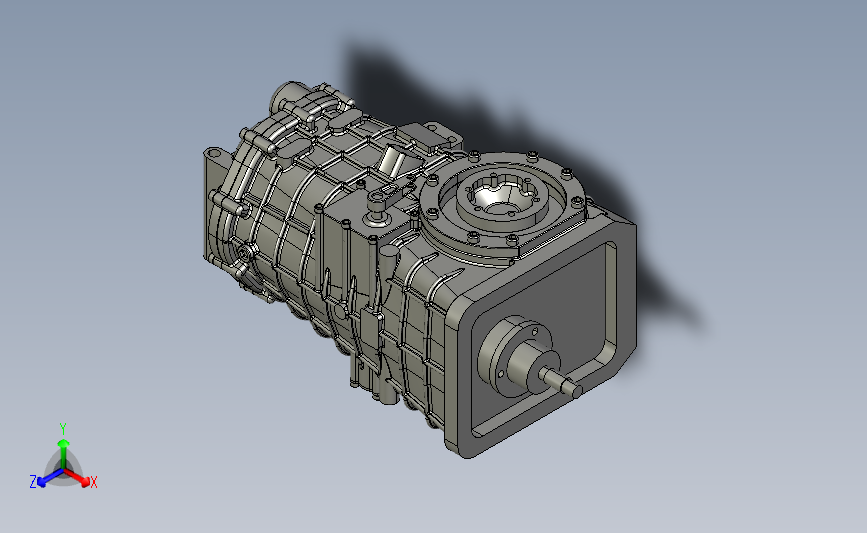
Task: Click the blue Z axis arrow of the triad
Action: 50,478
